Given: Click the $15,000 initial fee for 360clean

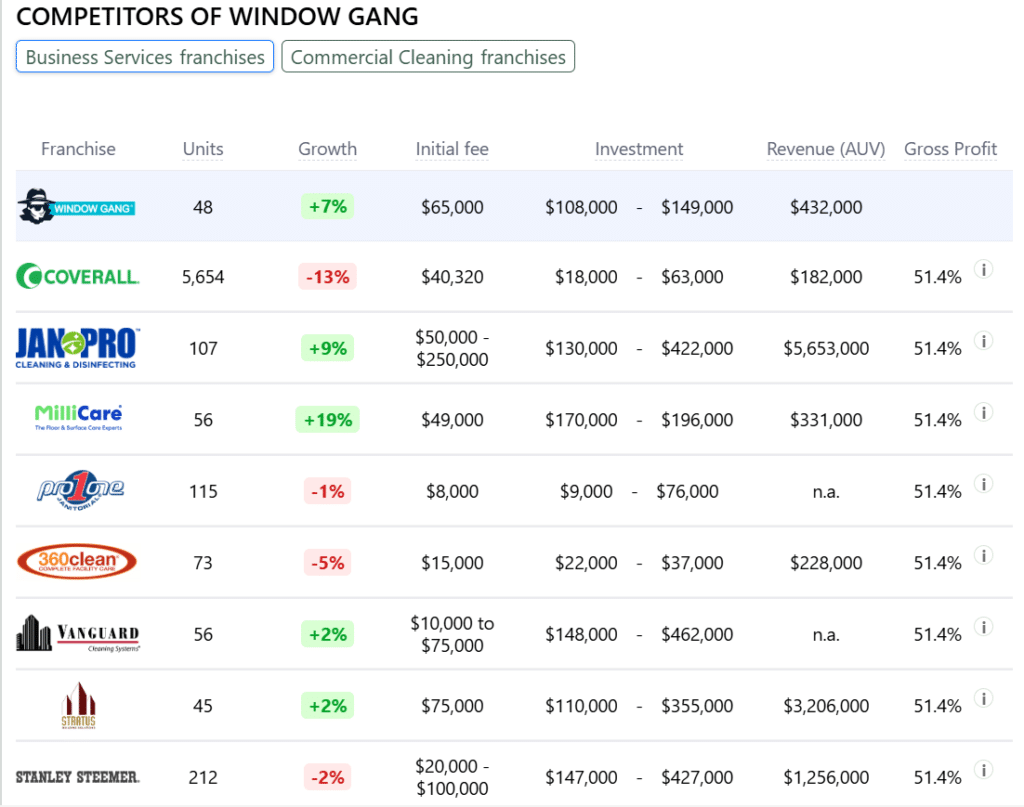Looking at the screenshot, I should tap(452, 562).
